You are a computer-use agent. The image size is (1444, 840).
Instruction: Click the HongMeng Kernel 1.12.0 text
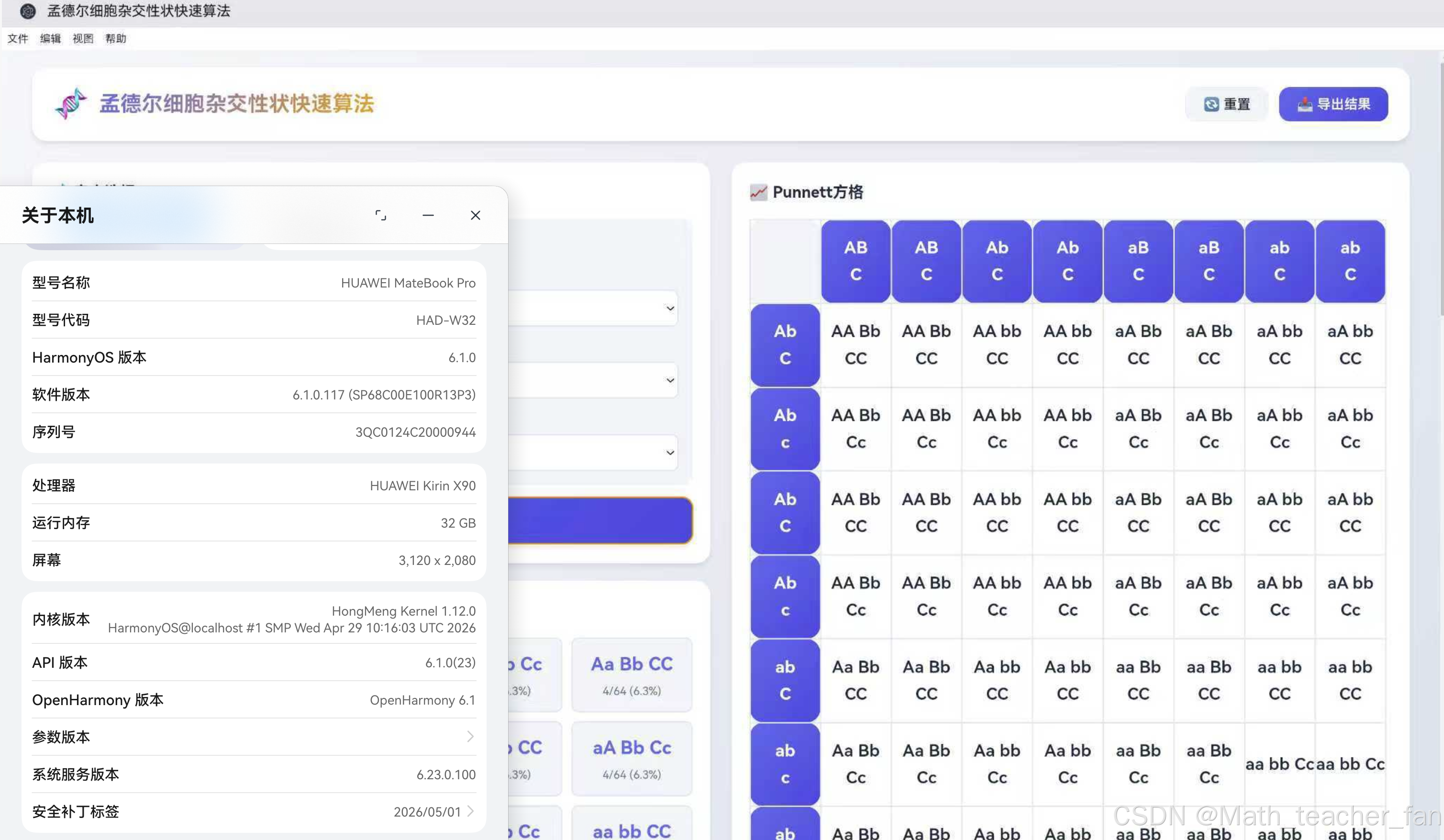pyautogui.click(x=403, y=611)
